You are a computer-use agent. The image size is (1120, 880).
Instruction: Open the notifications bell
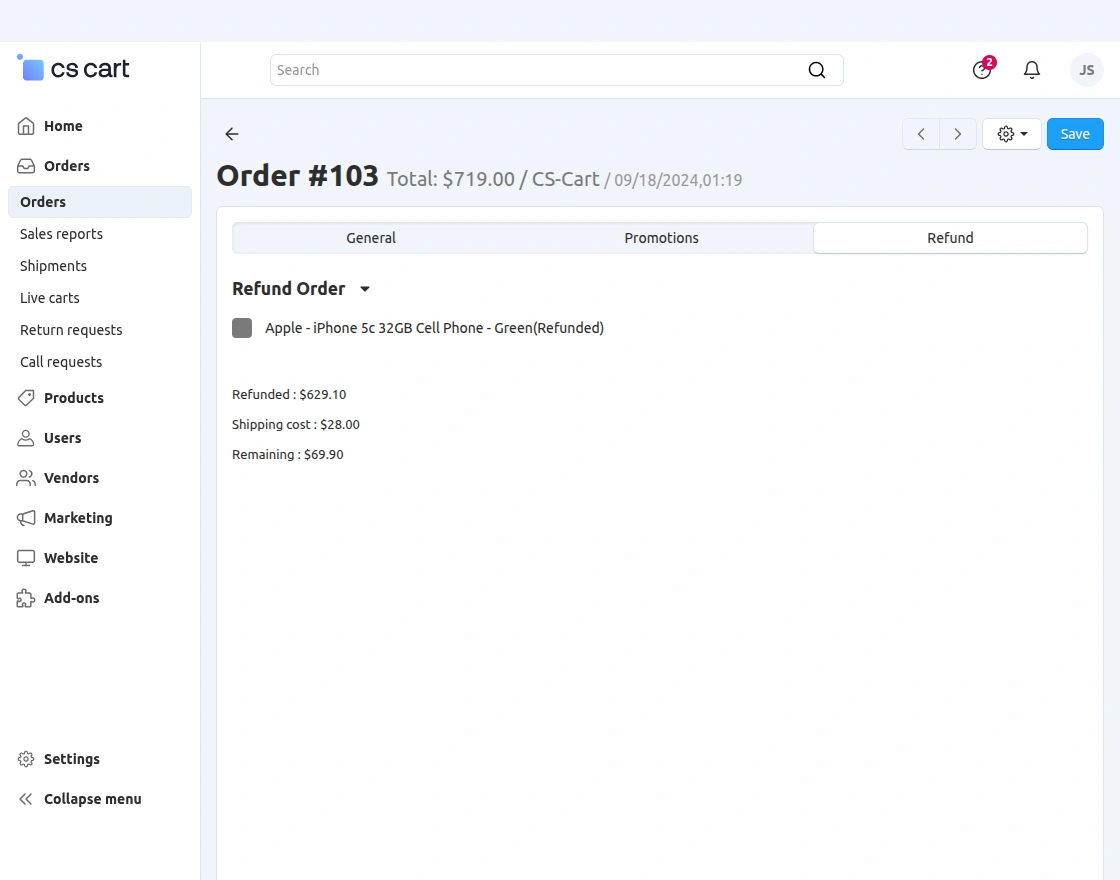(x=1031, y=70)
